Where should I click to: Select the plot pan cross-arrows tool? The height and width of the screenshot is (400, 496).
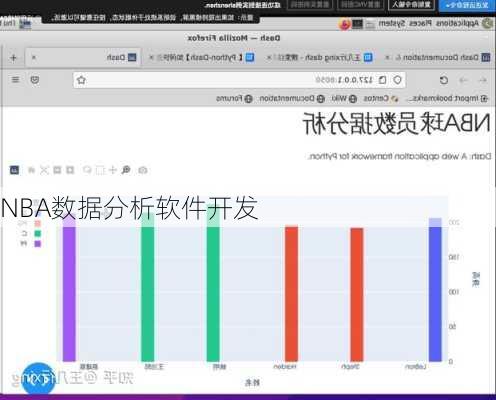113,170
